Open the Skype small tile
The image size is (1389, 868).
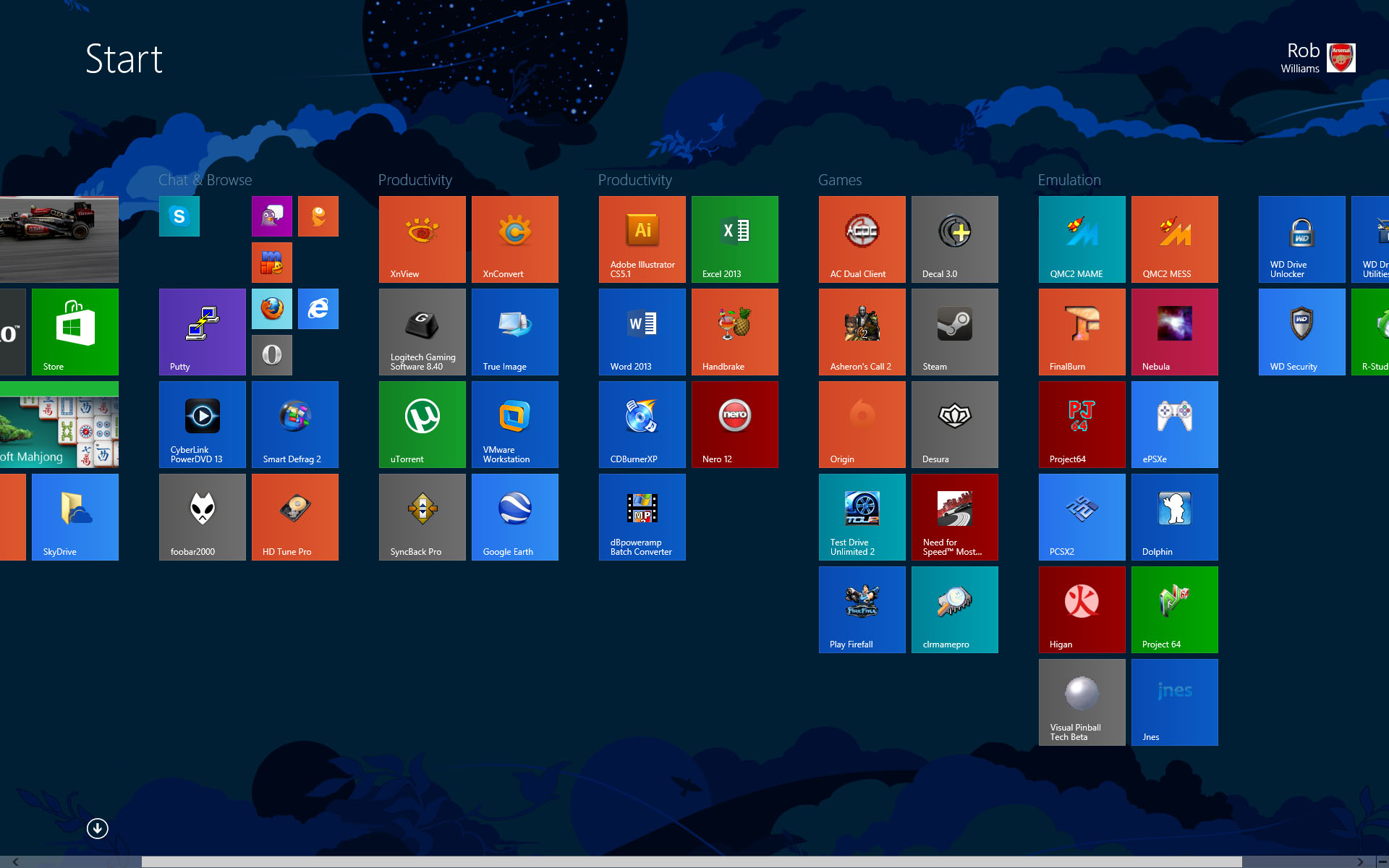[x=179, y=216]
